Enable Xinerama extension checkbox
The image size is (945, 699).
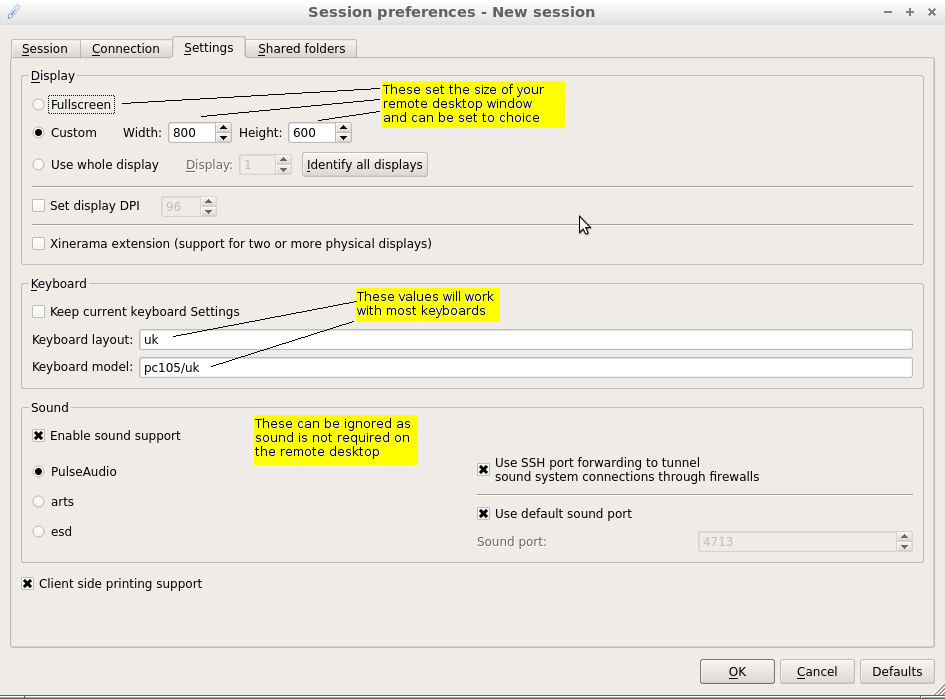tap(39, 244)
